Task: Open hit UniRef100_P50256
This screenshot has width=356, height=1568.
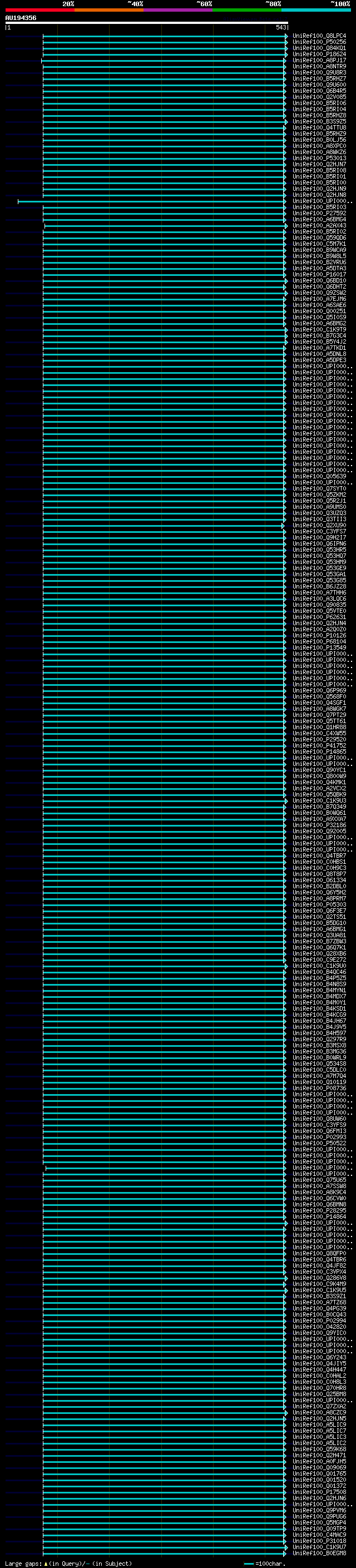Action: click(319, 42)
